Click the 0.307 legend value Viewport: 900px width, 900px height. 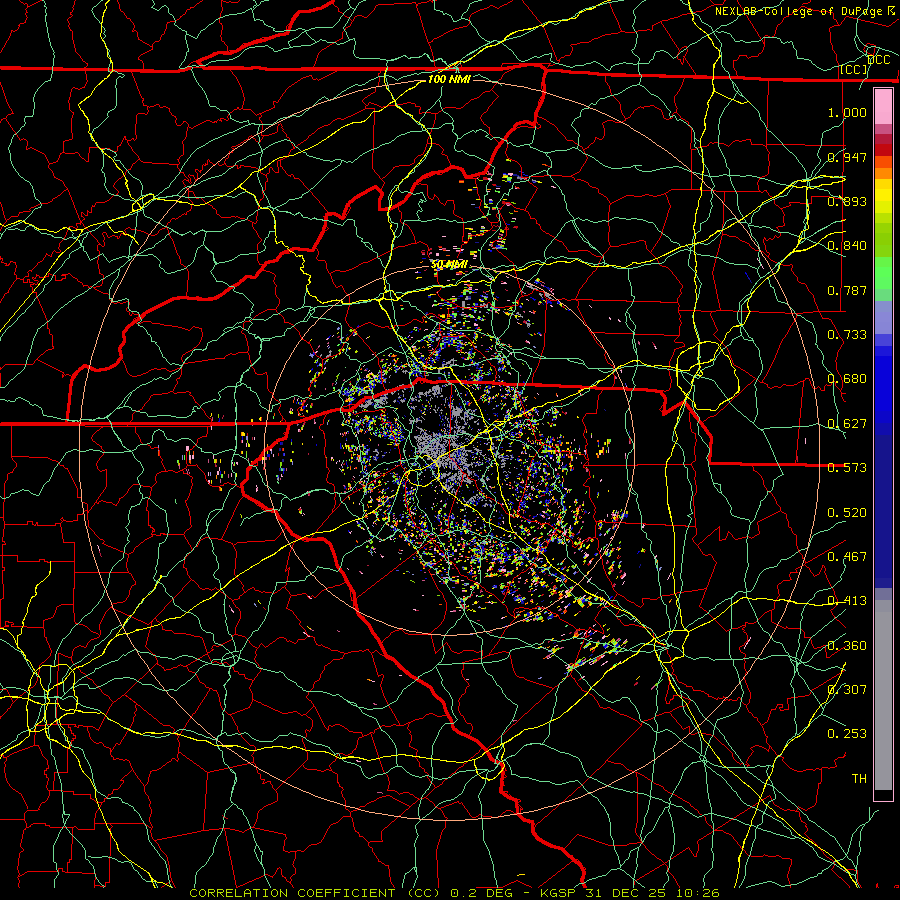(x=847, y=689)
